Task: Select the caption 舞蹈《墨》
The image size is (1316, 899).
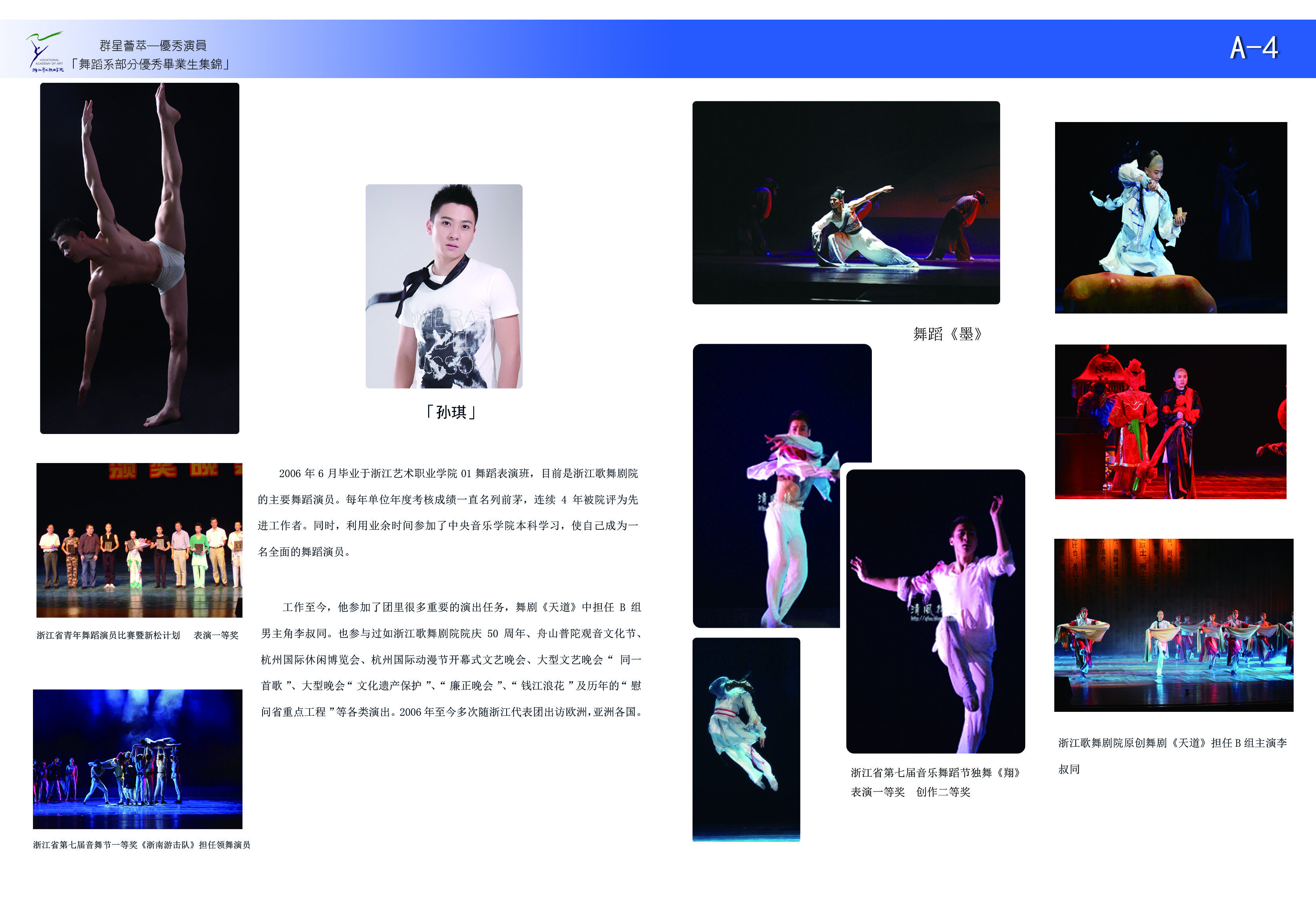Action: 947,334
